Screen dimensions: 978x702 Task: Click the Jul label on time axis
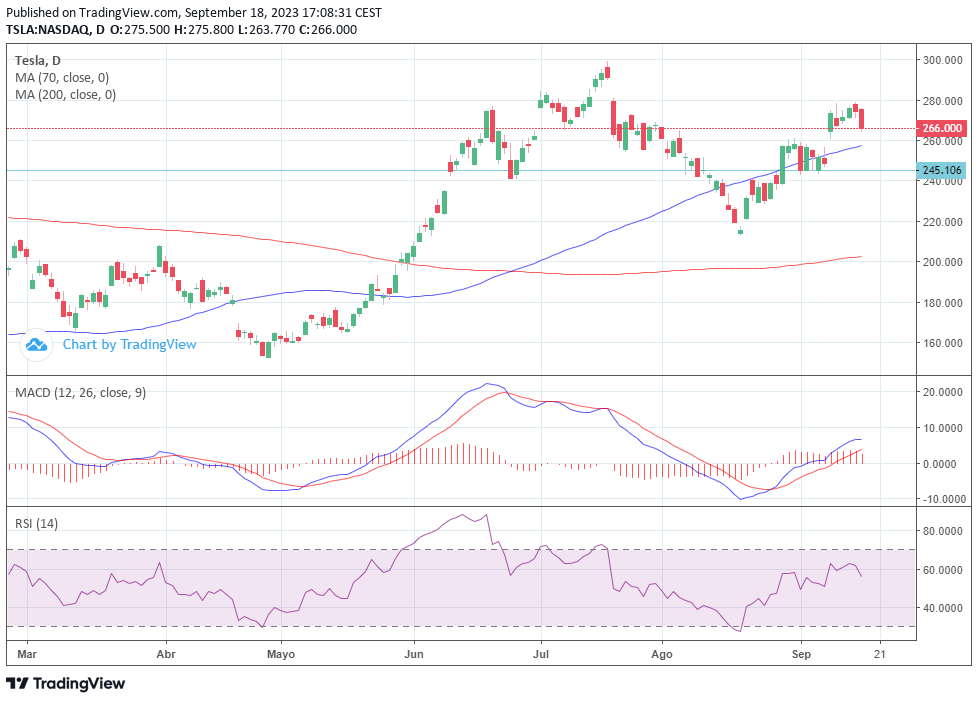[x=541, y=655]
